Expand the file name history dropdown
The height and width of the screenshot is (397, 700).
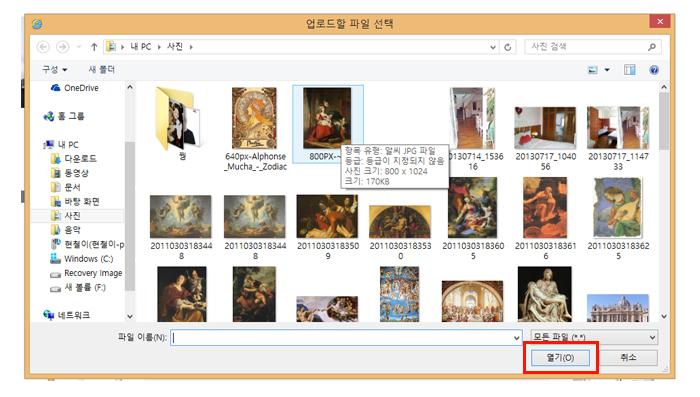(x=517, y=338)
